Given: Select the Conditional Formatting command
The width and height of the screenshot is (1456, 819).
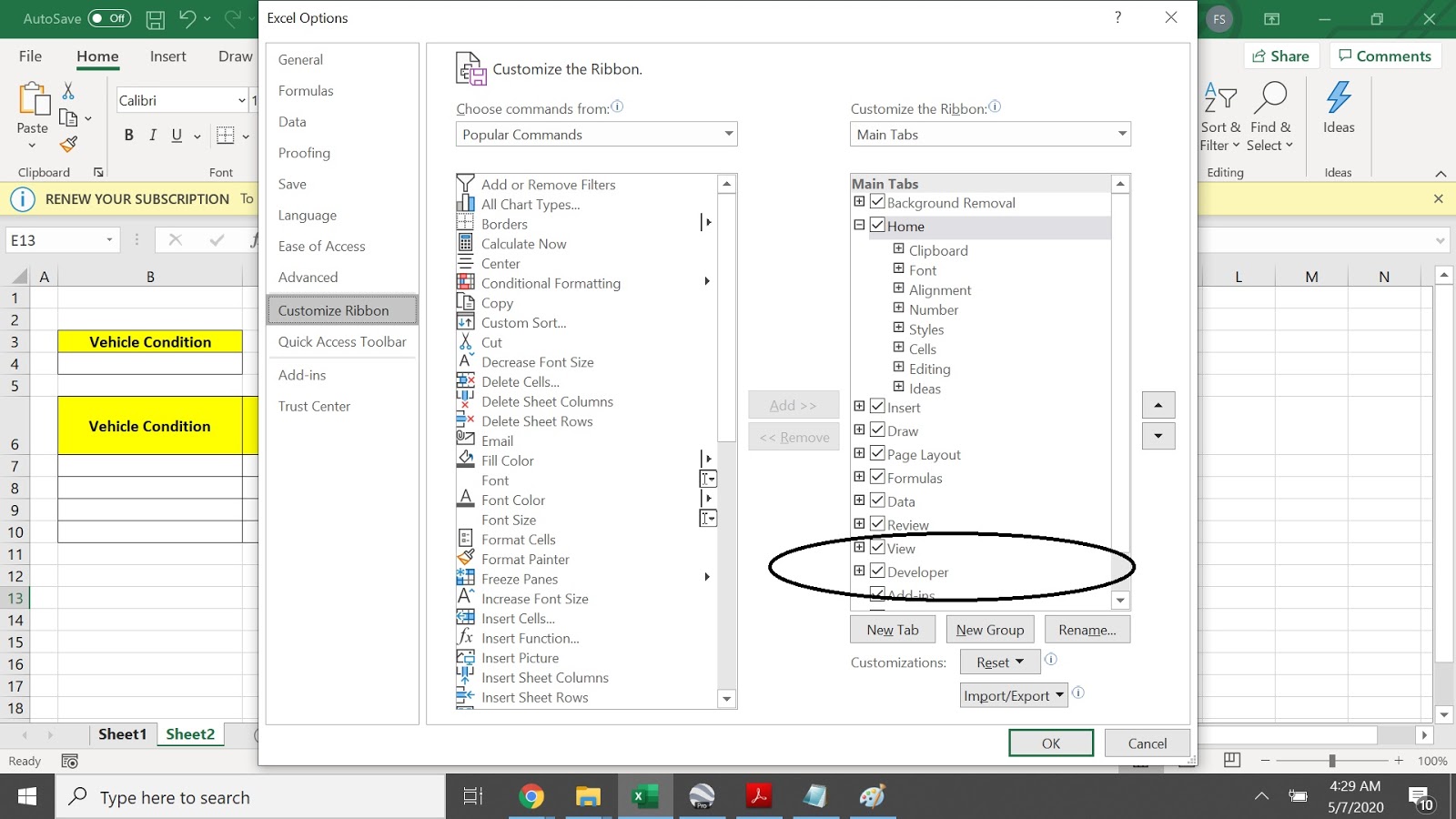Looking at the screenshot, I should coord(550,283).
